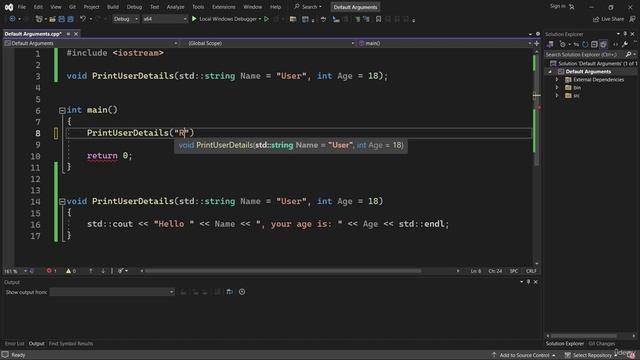
Task: Open Default Arguments project scope dropdown
Action: (x=91, y=43)
